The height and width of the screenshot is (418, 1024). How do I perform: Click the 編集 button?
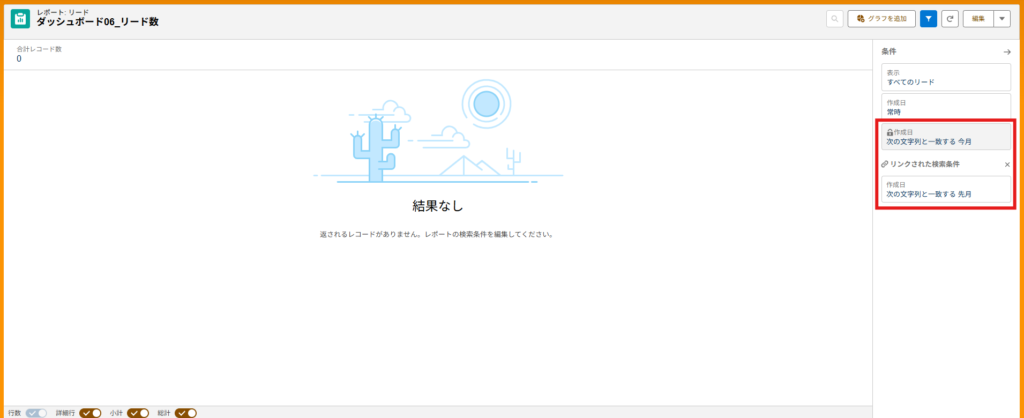click(x=979, y=18)
